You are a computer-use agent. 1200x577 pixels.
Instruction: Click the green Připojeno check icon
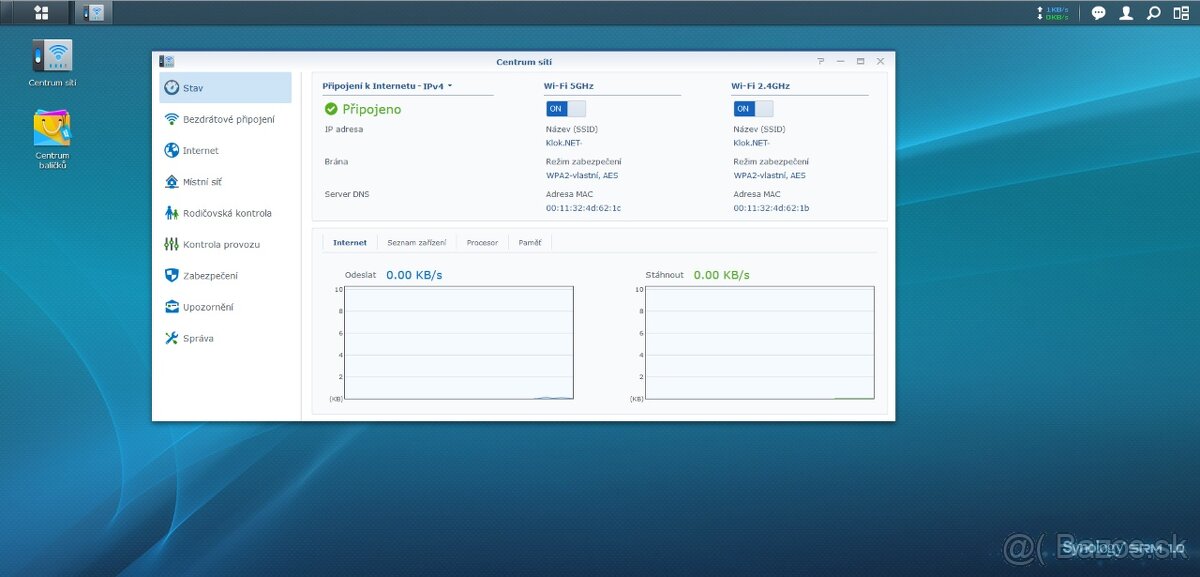[331, 109]
